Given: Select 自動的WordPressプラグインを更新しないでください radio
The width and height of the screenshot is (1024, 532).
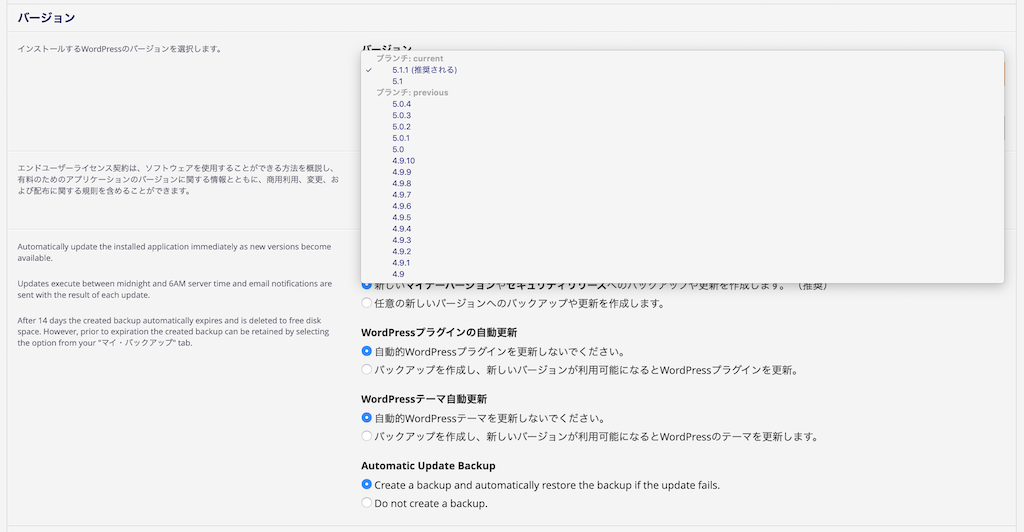Looking at the screenshot, I should pyautogui.click(x=366, y=351).
